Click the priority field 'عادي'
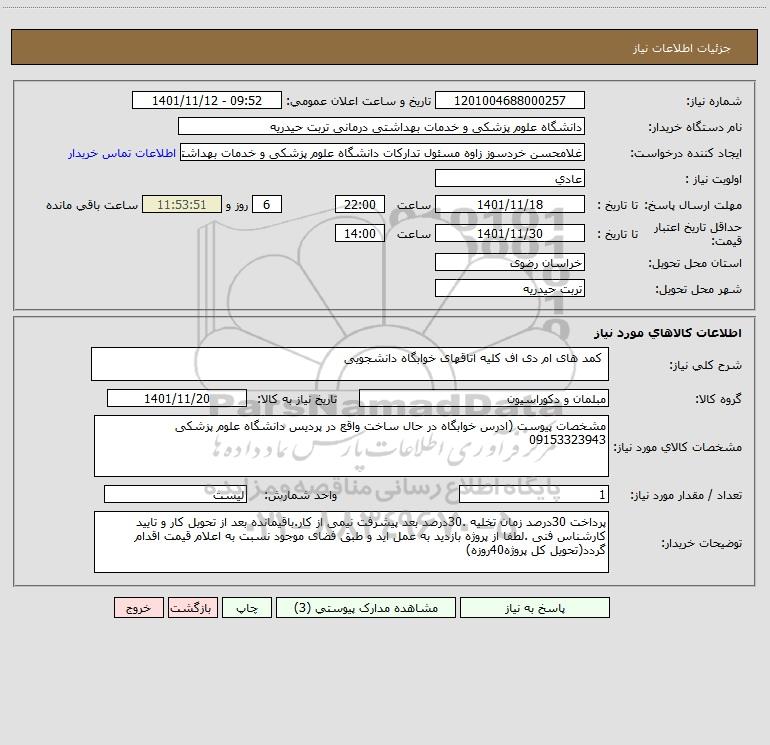Image resolution: width=770 pixels, height=745 pixels. [x=510, y=179]
